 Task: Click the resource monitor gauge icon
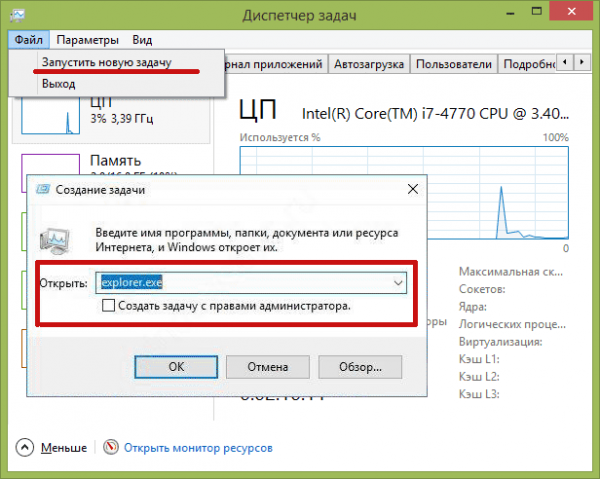tap(111, 447)
